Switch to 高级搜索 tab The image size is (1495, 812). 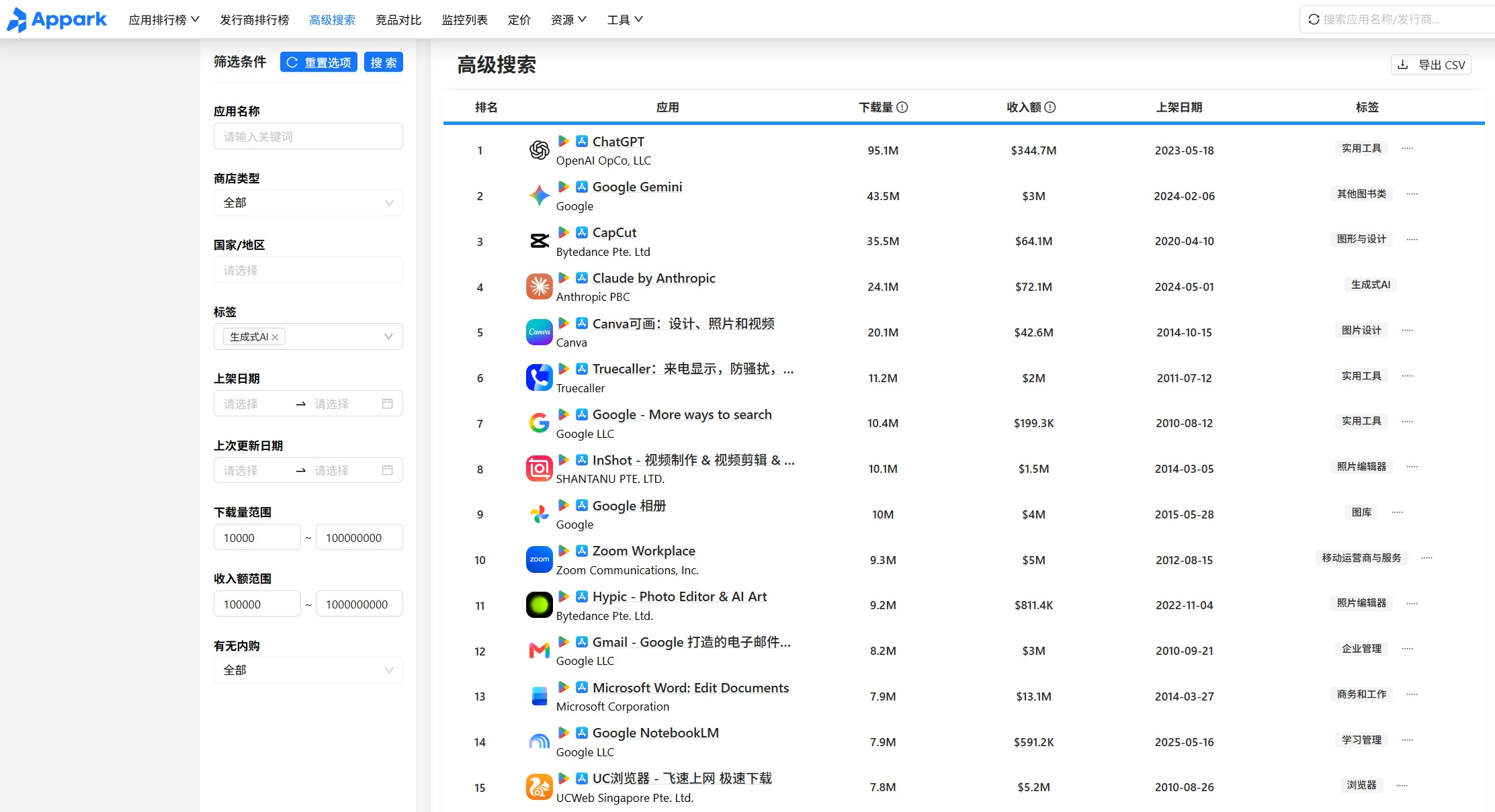[x=332, y=19]
